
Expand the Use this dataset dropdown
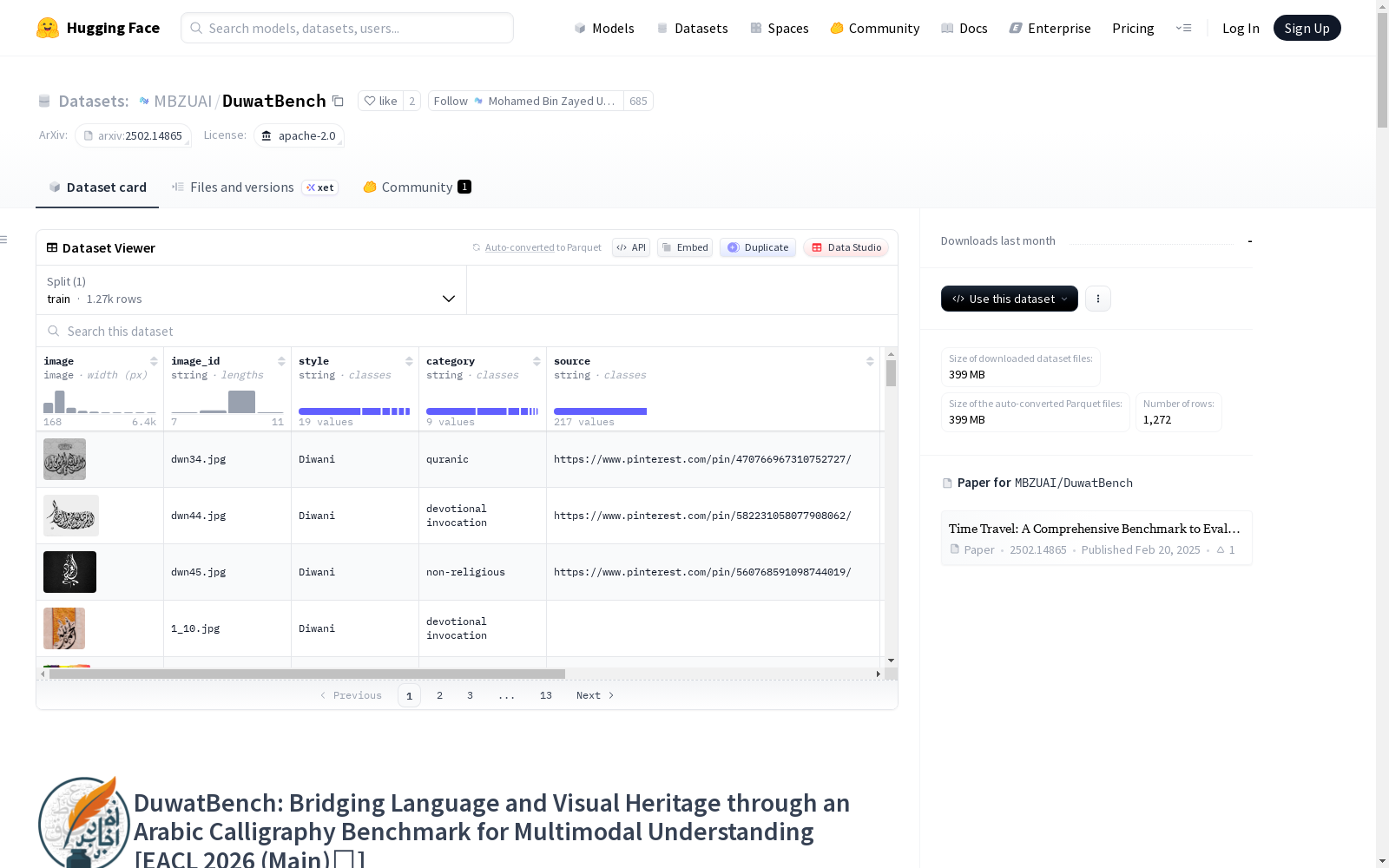(1010, 299)
